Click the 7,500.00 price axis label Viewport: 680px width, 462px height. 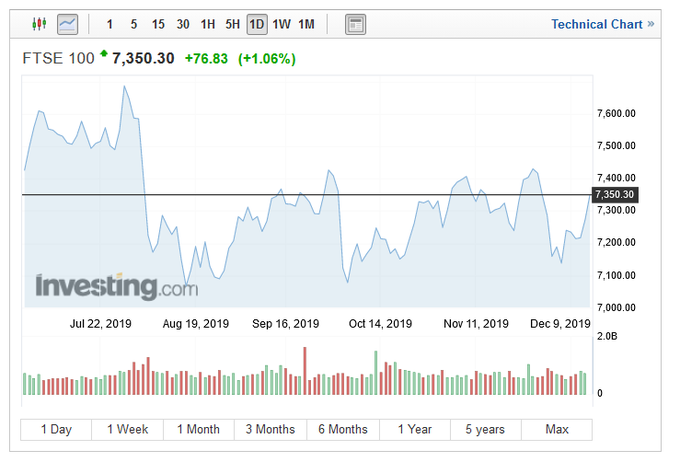coord(616,146)
